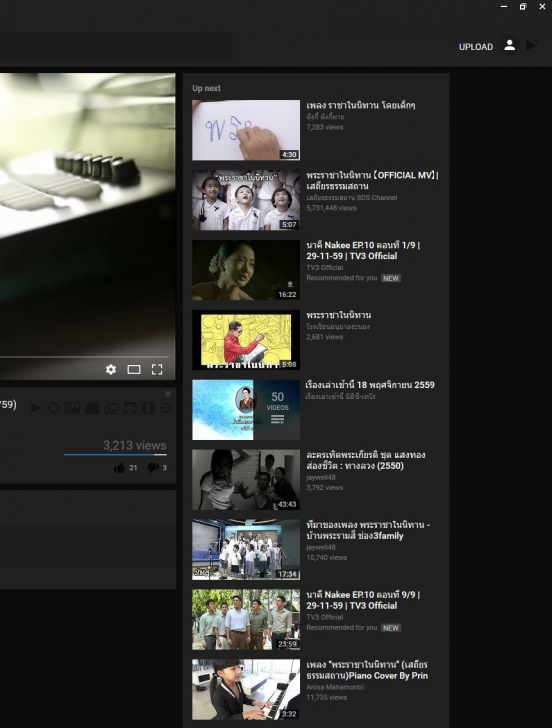
Task: Switch the player to theater mode
Action: [x=134, y=369]
